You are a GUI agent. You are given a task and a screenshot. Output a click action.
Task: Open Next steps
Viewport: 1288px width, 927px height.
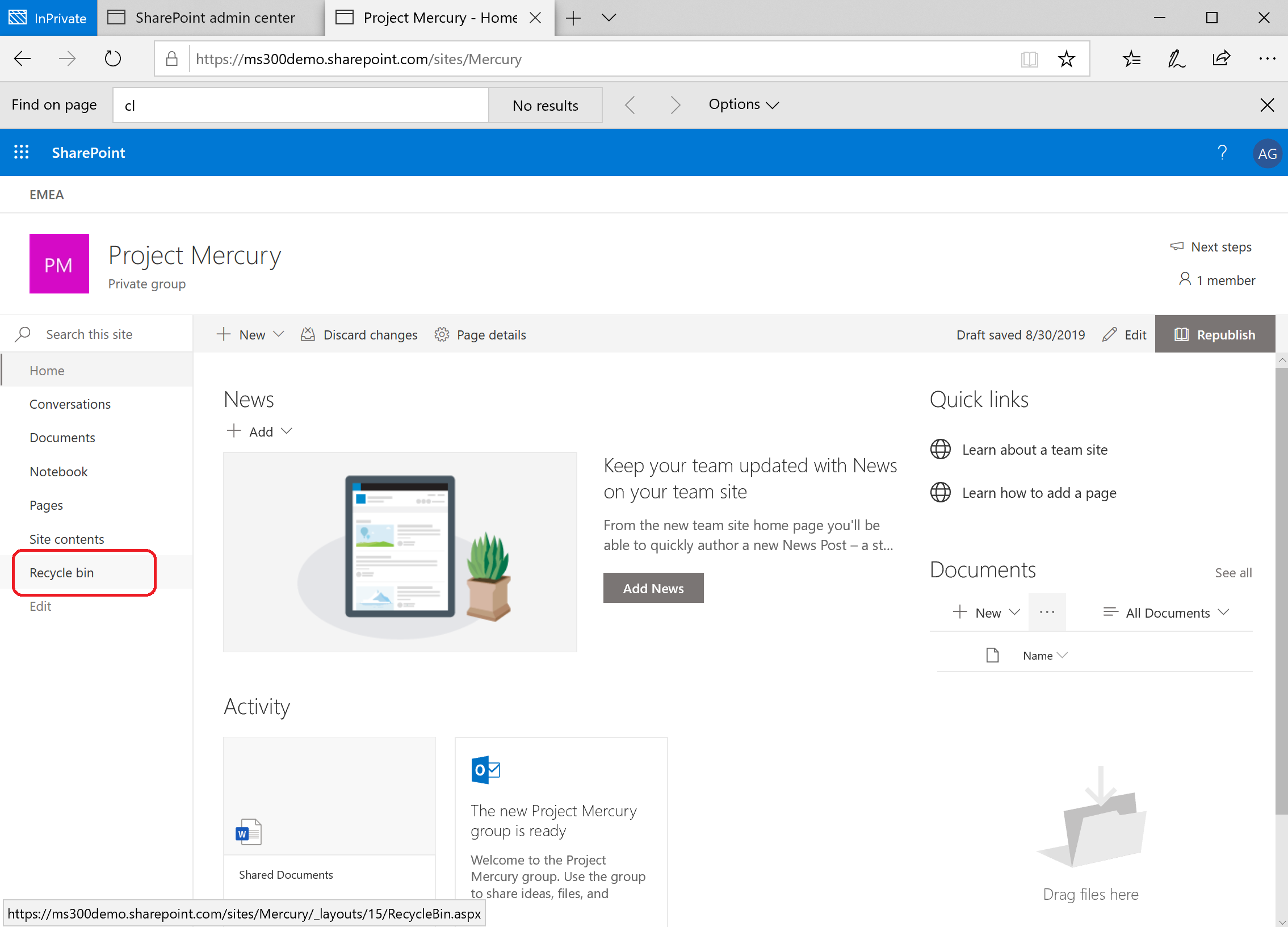[x=1211, y=246]
